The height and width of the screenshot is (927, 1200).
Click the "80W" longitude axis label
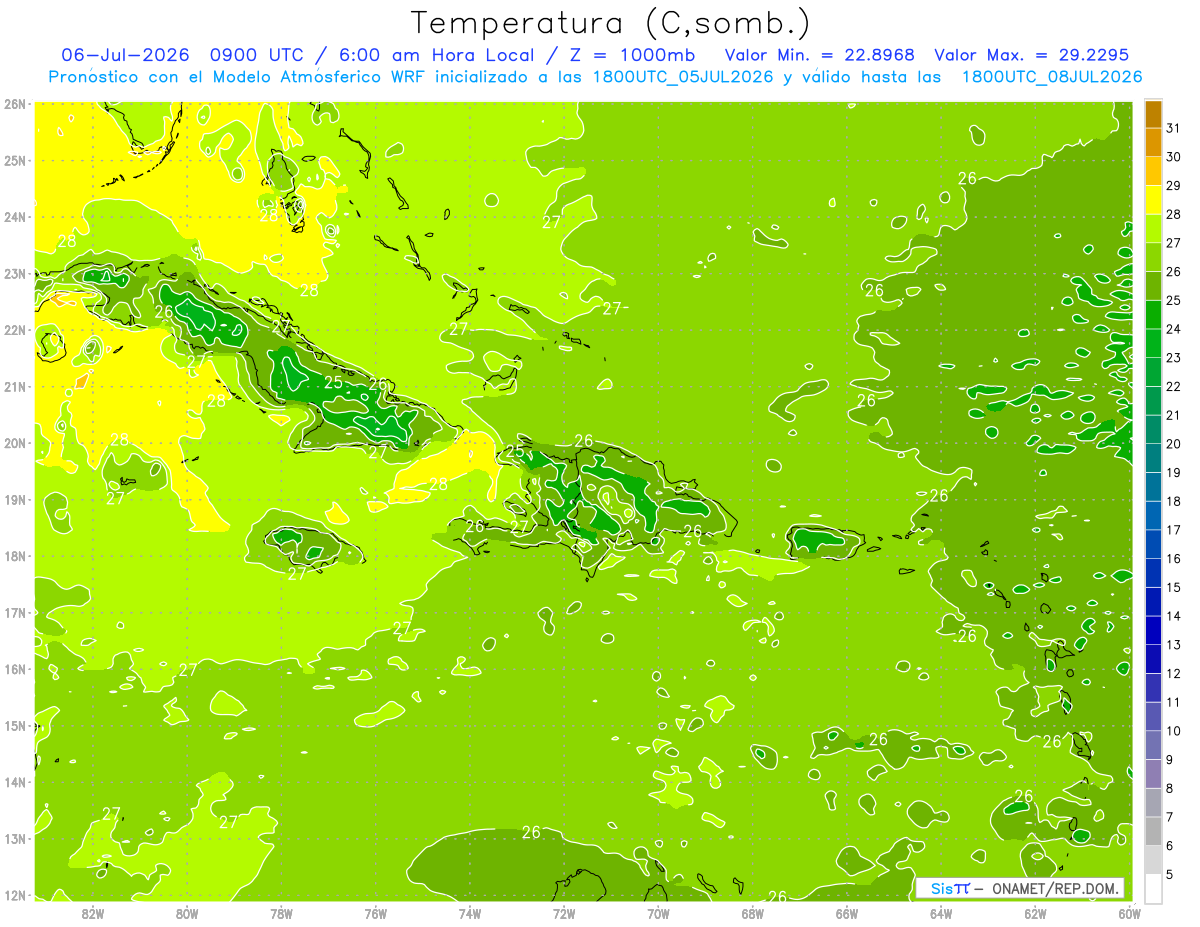point(187,913)
